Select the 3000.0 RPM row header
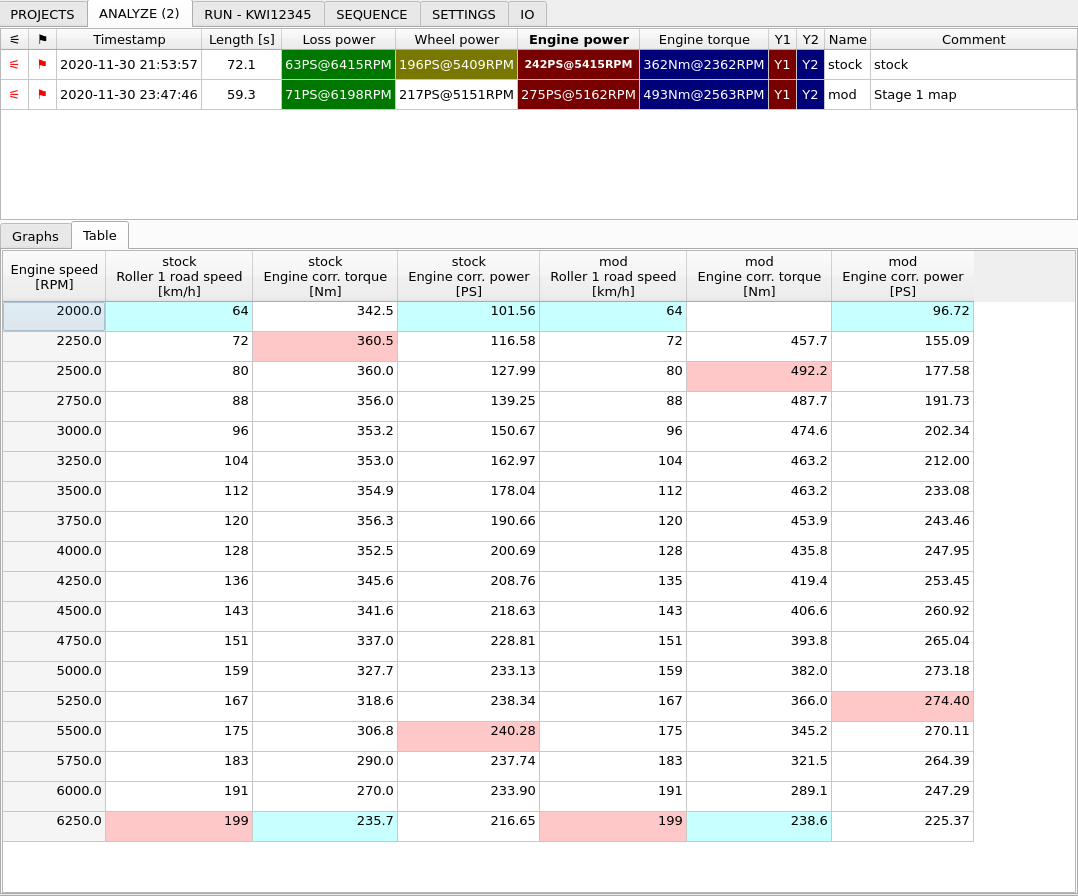The height and width of the screenshot is (896, 1078). 54,437
